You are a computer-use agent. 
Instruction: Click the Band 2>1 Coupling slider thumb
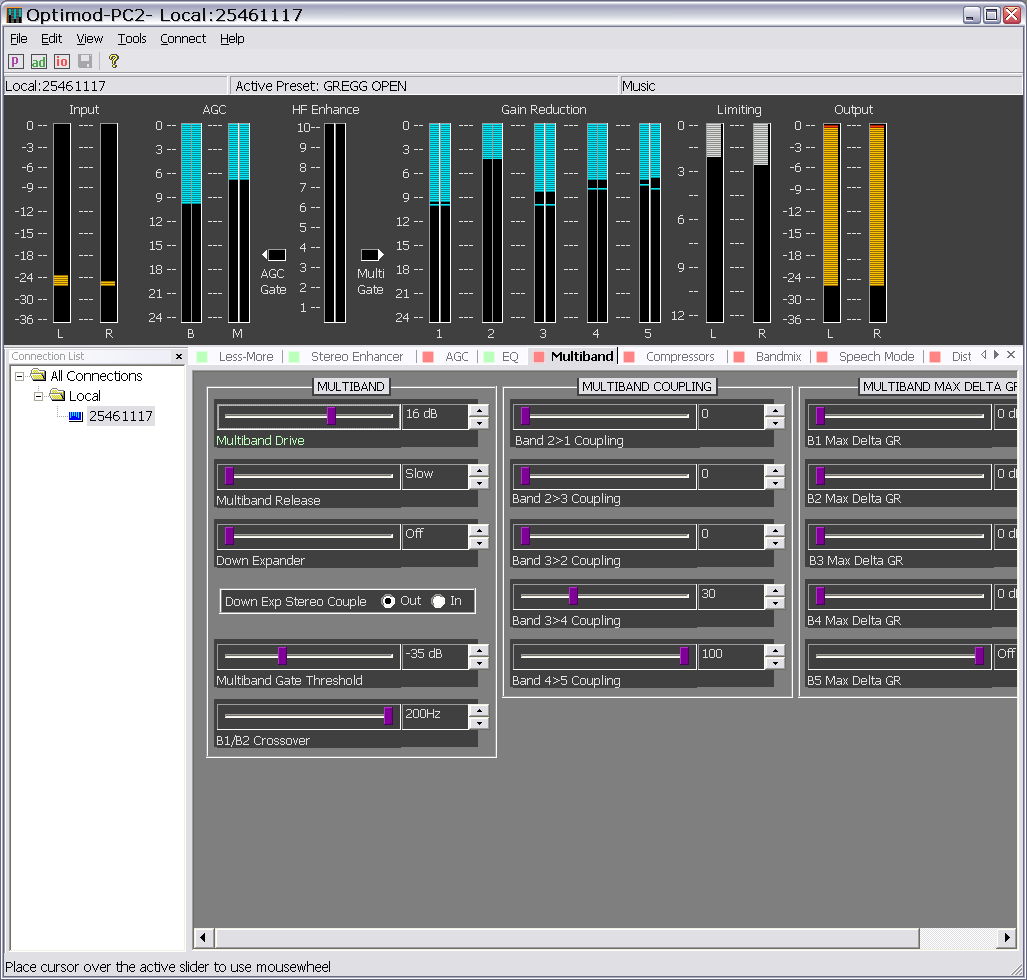tap(525, 416)
